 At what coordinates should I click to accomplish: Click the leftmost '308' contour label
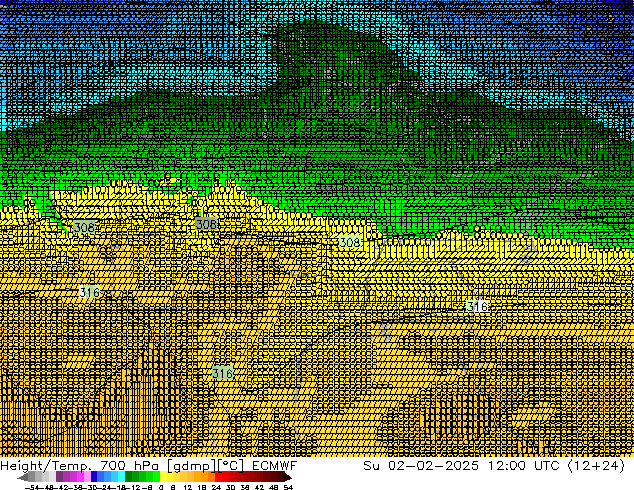click(85, 227)
